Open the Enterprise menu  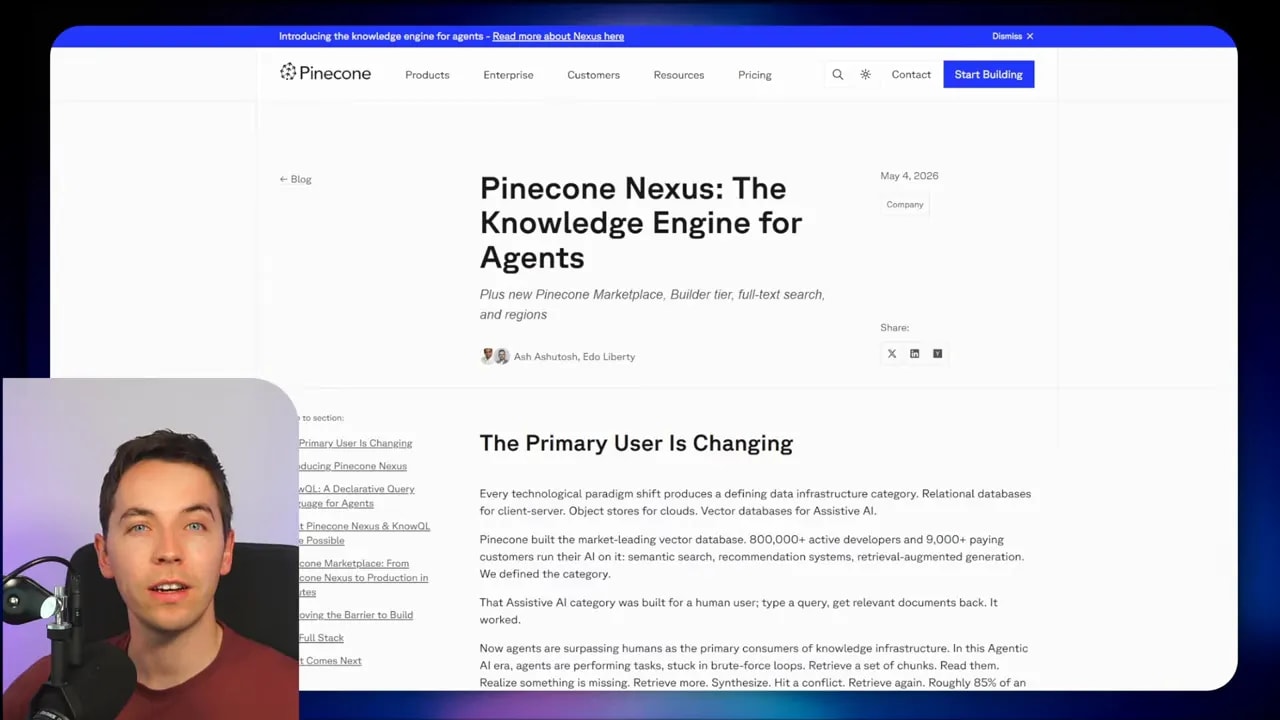[508, 75]
